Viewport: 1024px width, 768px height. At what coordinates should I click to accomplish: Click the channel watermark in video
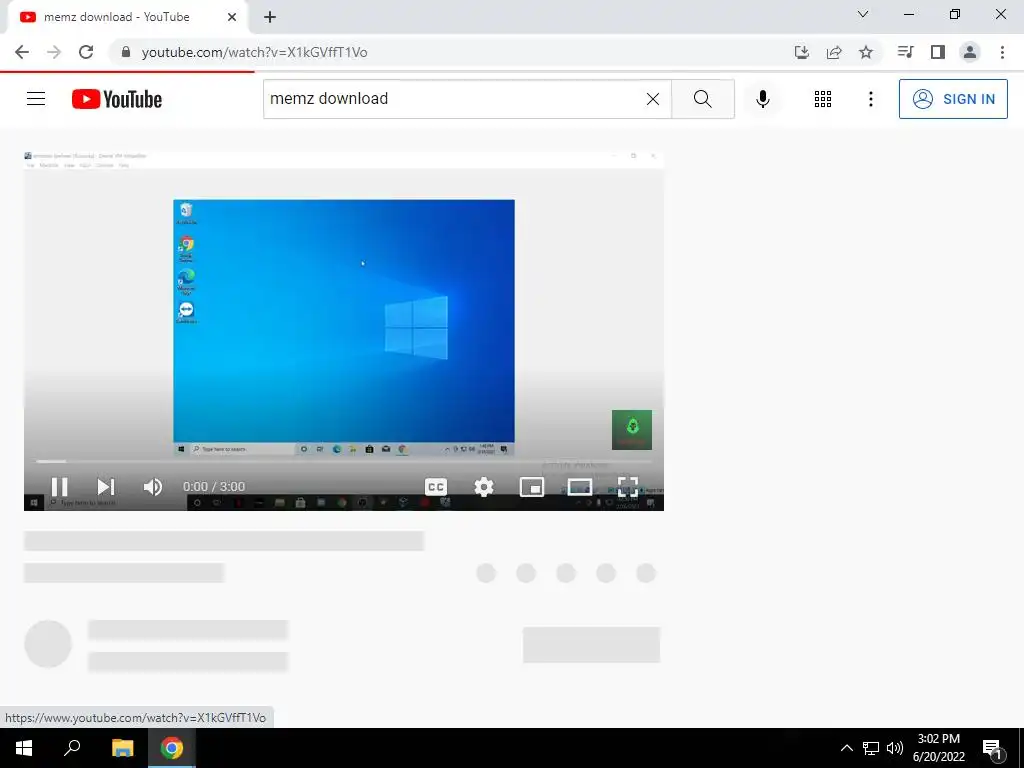pyautogui.click(x=632, y=430)
